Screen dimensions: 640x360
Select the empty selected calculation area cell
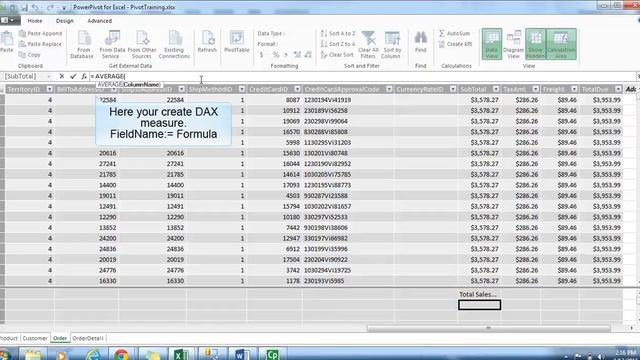479,305
